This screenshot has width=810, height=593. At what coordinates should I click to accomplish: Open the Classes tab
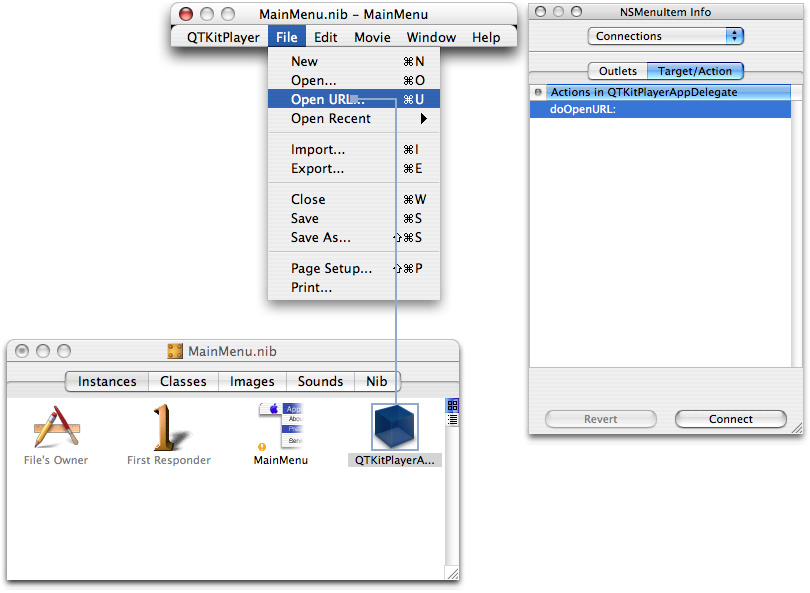click(x=183, y=381)
